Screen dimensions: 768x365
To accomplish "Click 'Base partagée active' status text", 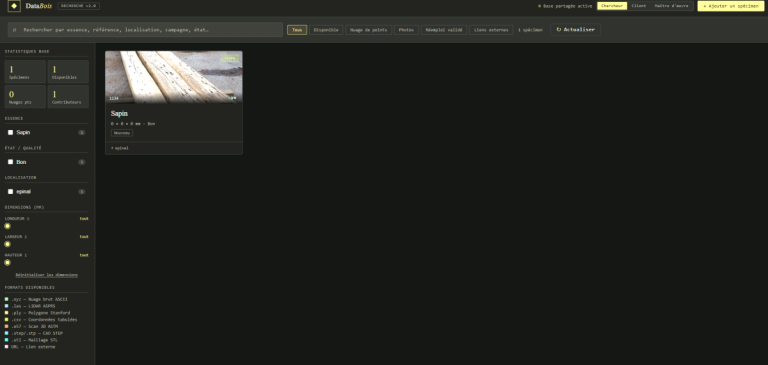I will [568, 6].
